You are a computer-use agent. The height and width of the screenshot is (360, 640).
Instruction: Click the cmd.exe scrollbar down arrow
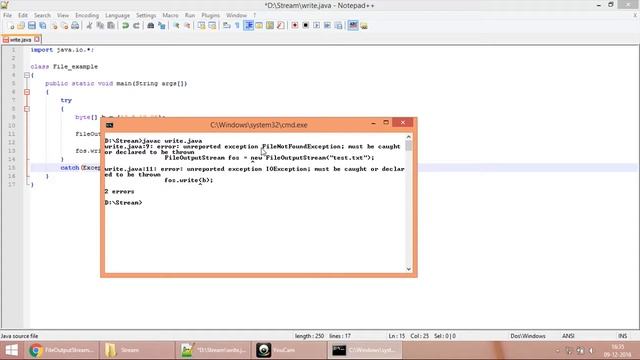tap(409, 269)
